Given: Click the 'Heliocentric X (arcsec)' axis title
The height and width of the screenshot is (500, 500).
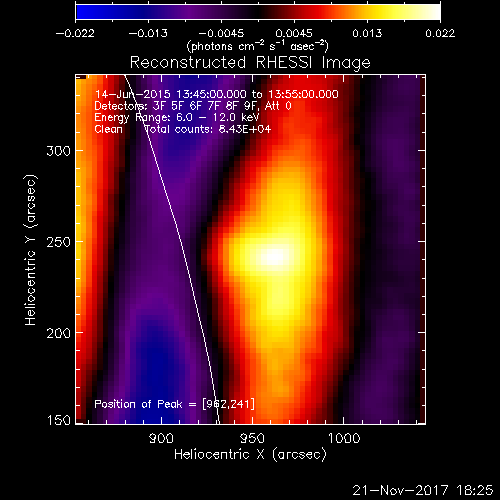Looking at the screenshot, I should pos(250,455).
